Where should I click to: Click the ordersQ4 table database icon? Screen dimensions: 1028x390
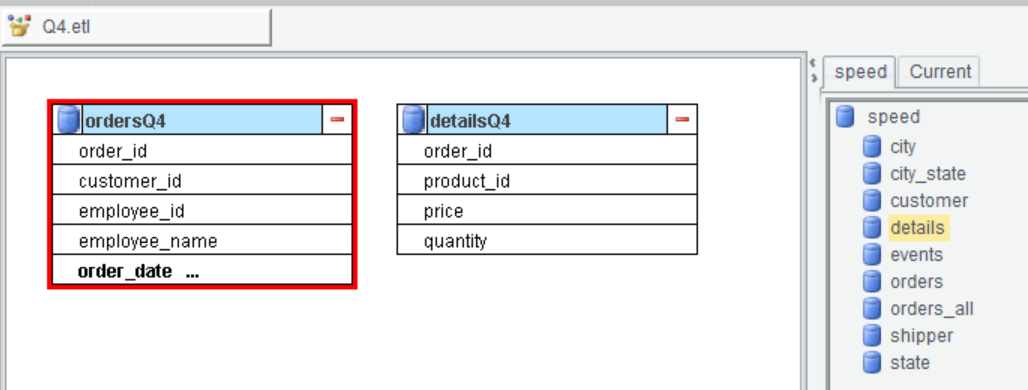point(68,119)
